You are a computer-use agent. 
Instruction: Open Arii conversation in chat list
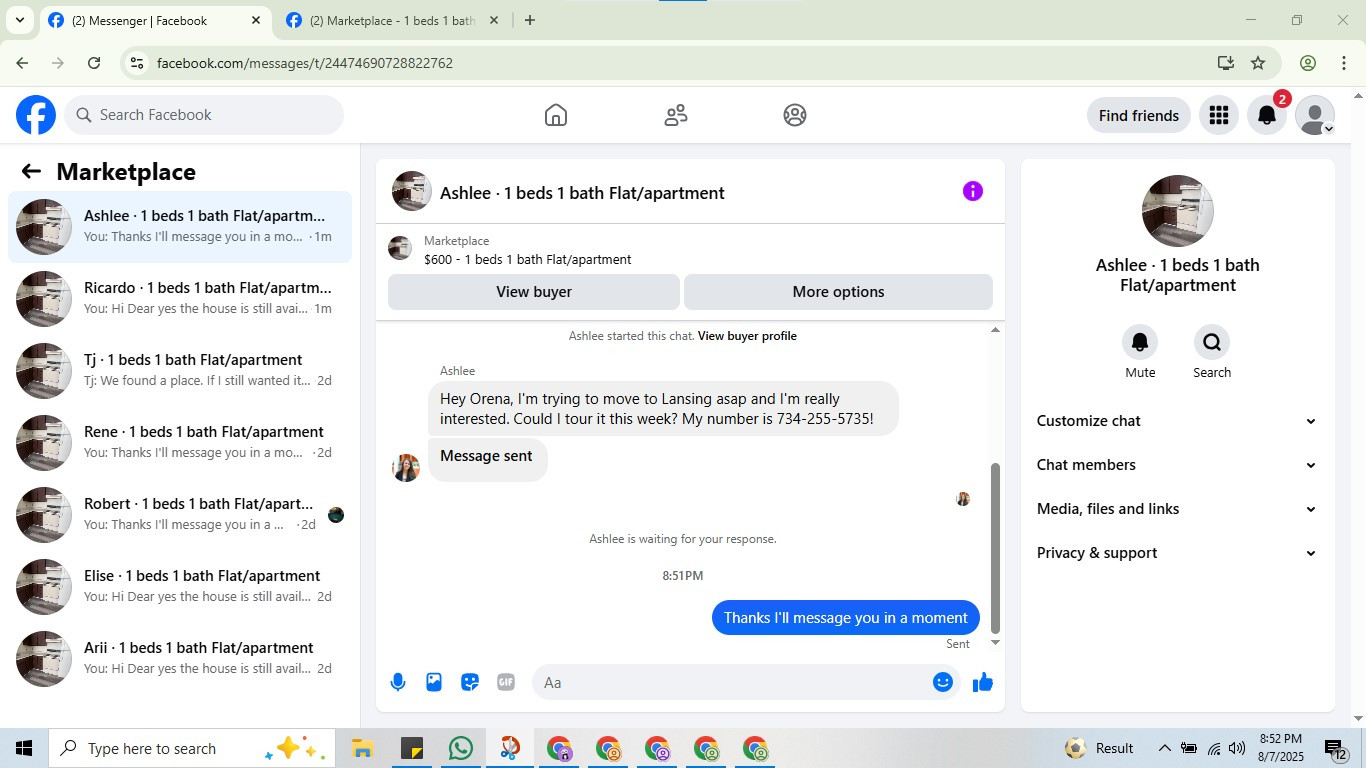(180, 659)
